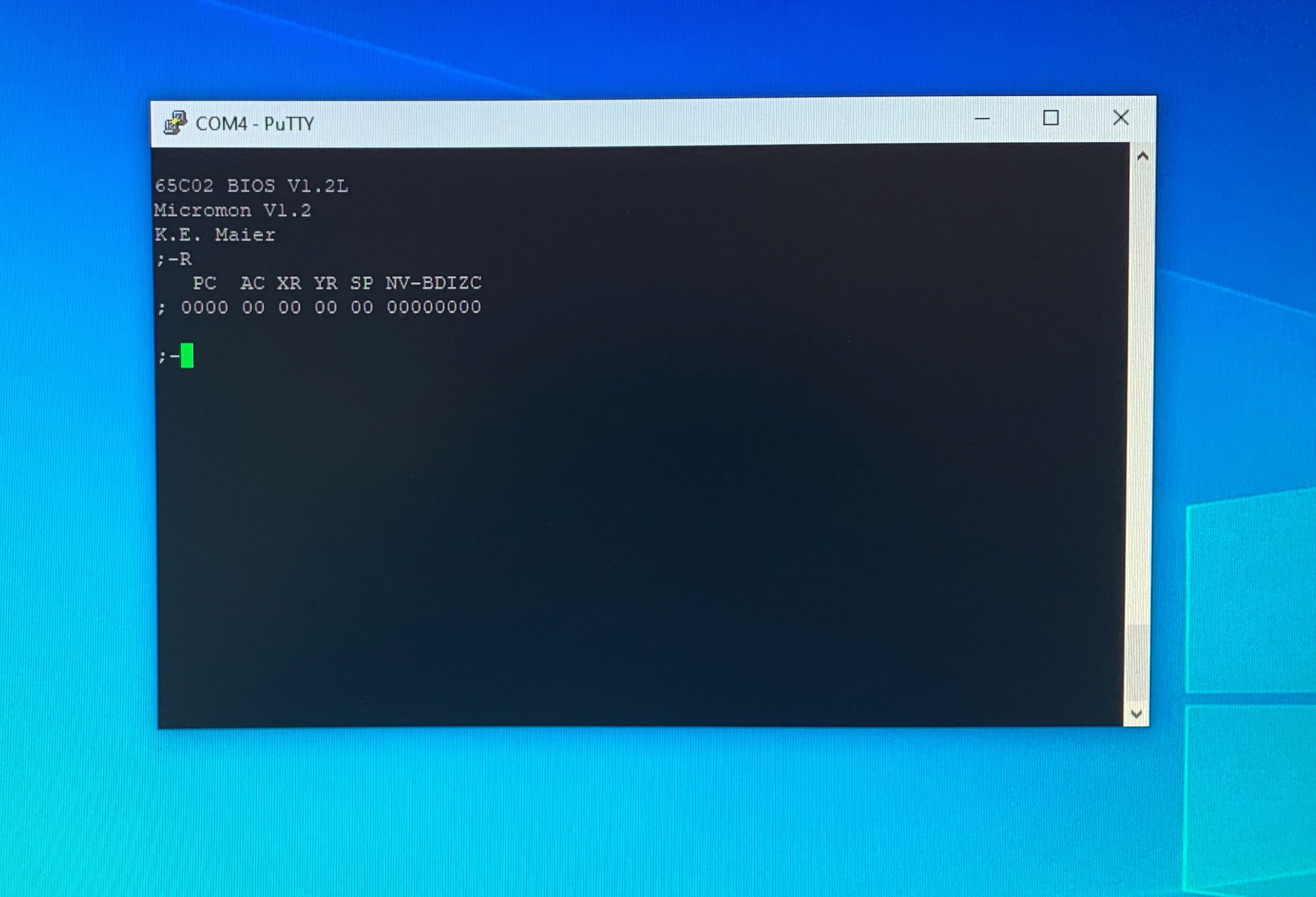Screen dimensions: 1316x897
Task: Maximize the PuTTY terminal window
Action: pyautogui.click(x=1051, y=118)
